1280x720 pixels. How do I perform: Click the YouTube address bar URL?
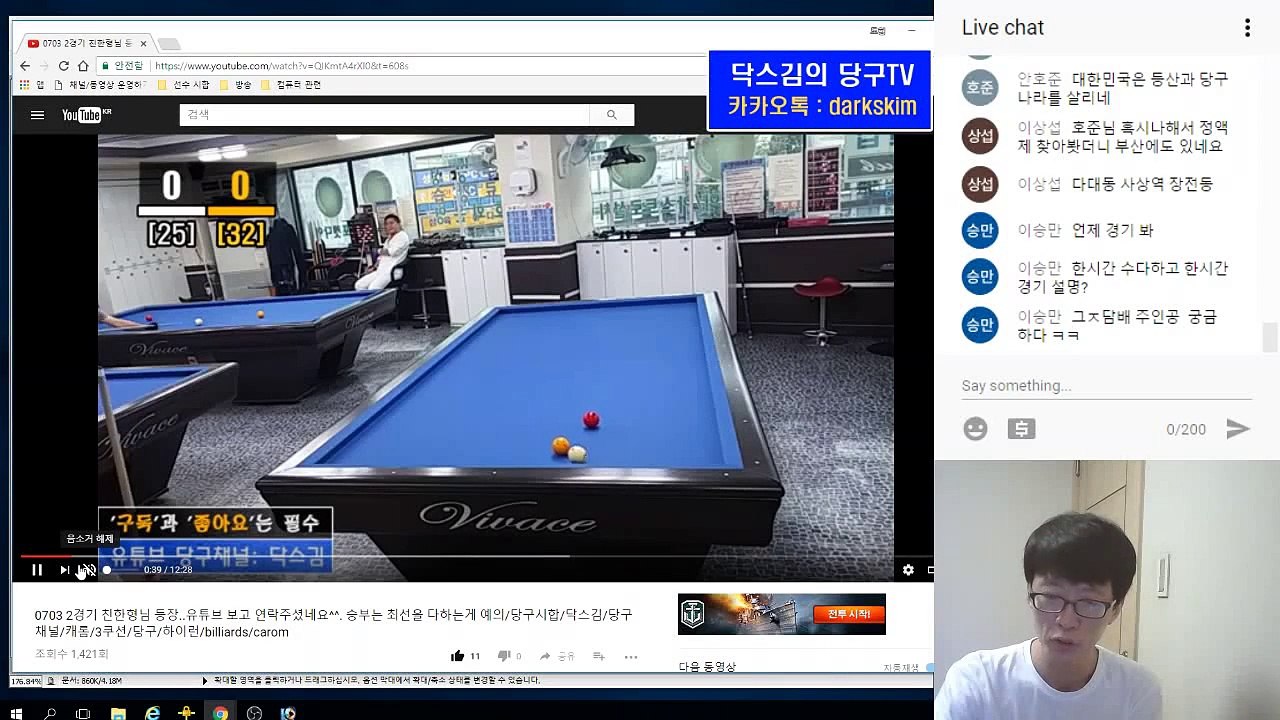[x=282, y=66]
